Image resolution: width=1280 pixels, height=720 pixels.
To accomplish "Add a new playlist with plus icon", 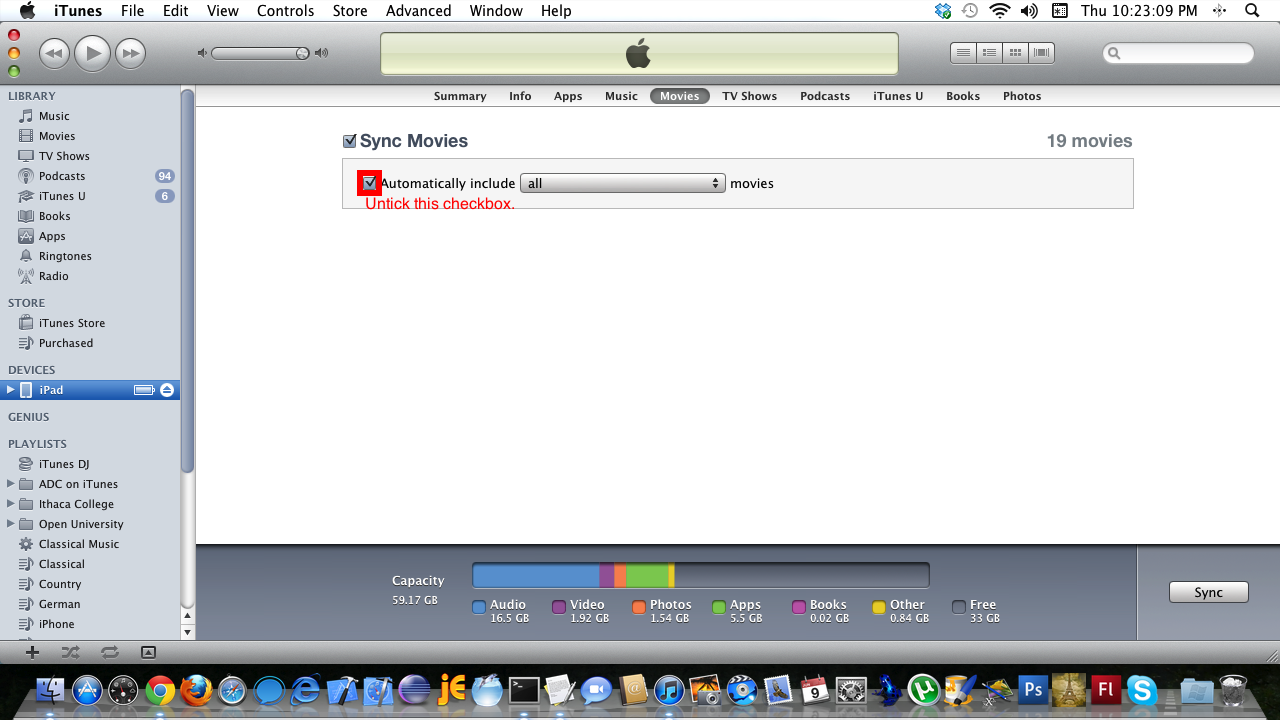I will pos(33,652).
